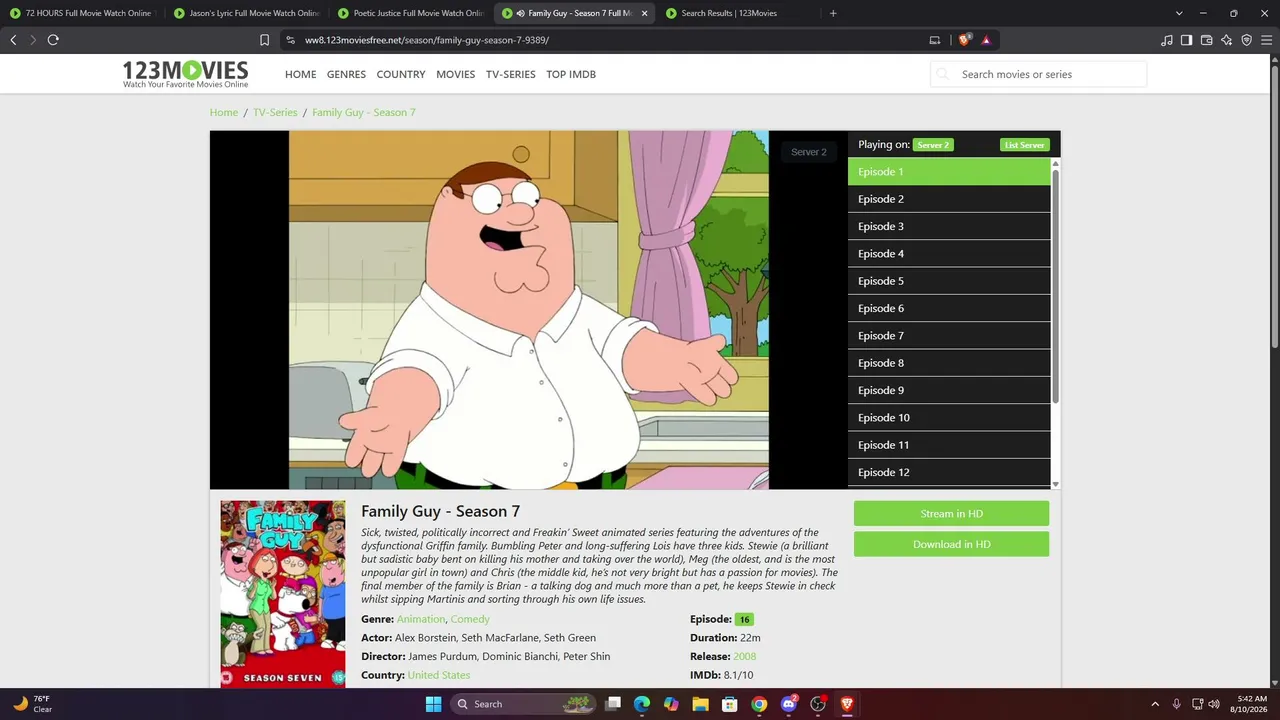Click the Search movies or series field
The image size is (1280, 720).
point(1038,74)
